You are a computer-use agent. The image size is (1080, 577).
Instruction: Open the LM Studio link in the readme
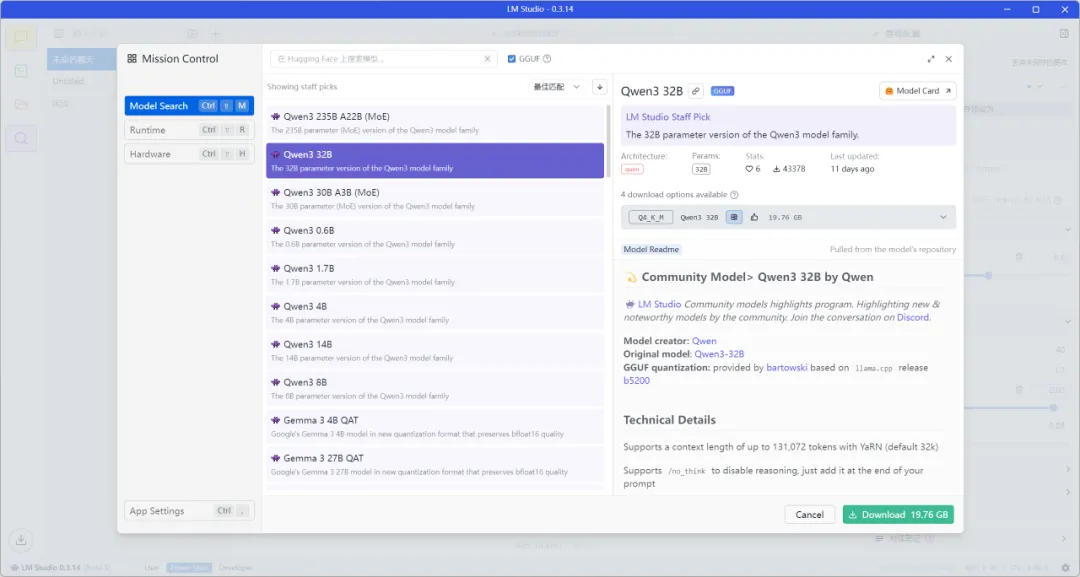[659, 304]
